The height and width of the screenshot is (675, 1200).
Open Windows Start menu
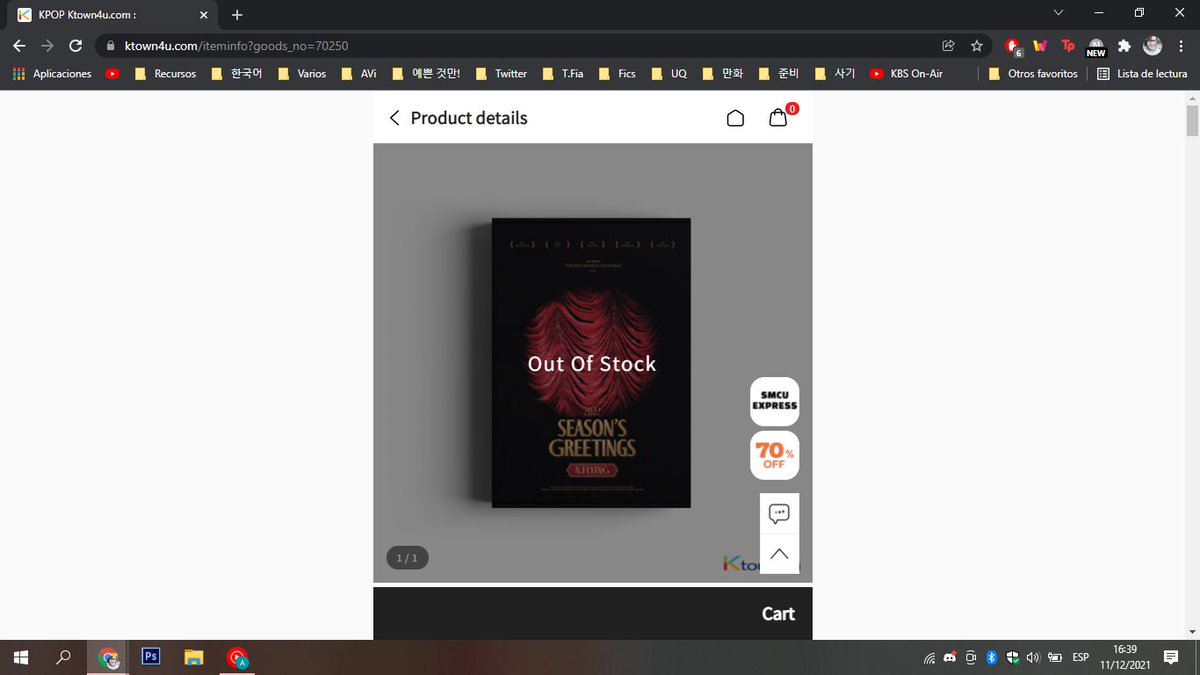pyautogui.click(x=20, y=657)
